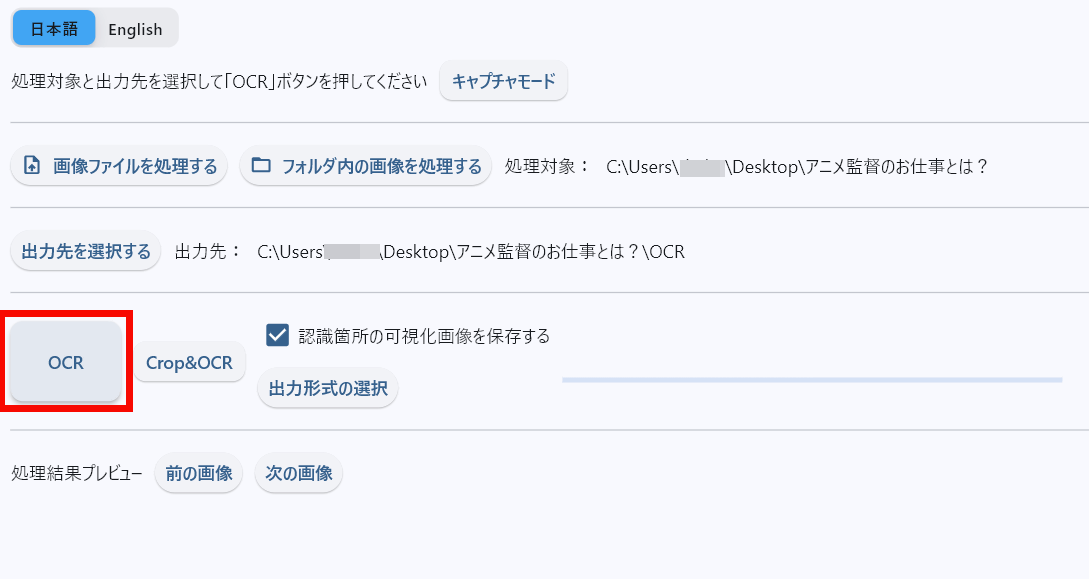Switch the interface language to English
The image size is (1089, 579).
[x=135, y=29]
